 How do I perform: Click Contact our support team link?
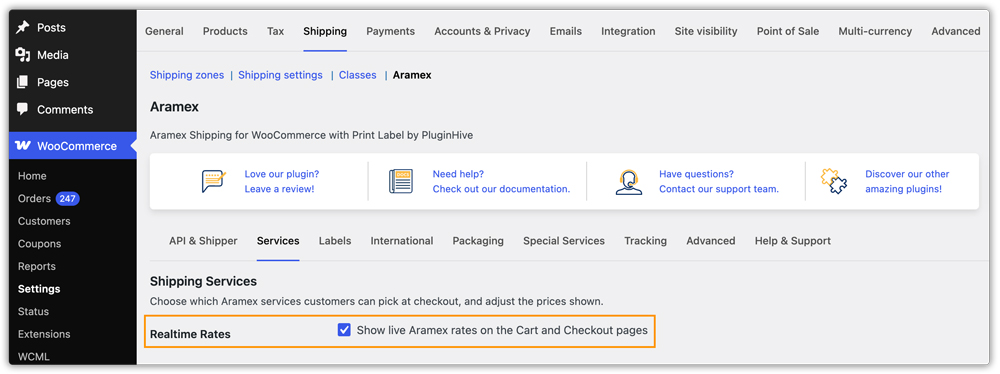click(x=719, y=189)
